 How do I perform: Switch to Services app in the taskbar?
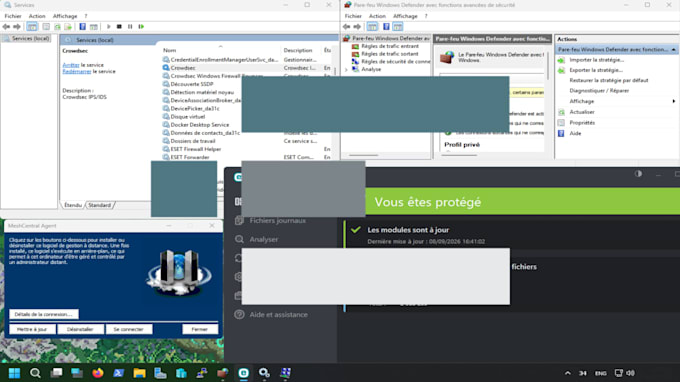click(264, 373)
